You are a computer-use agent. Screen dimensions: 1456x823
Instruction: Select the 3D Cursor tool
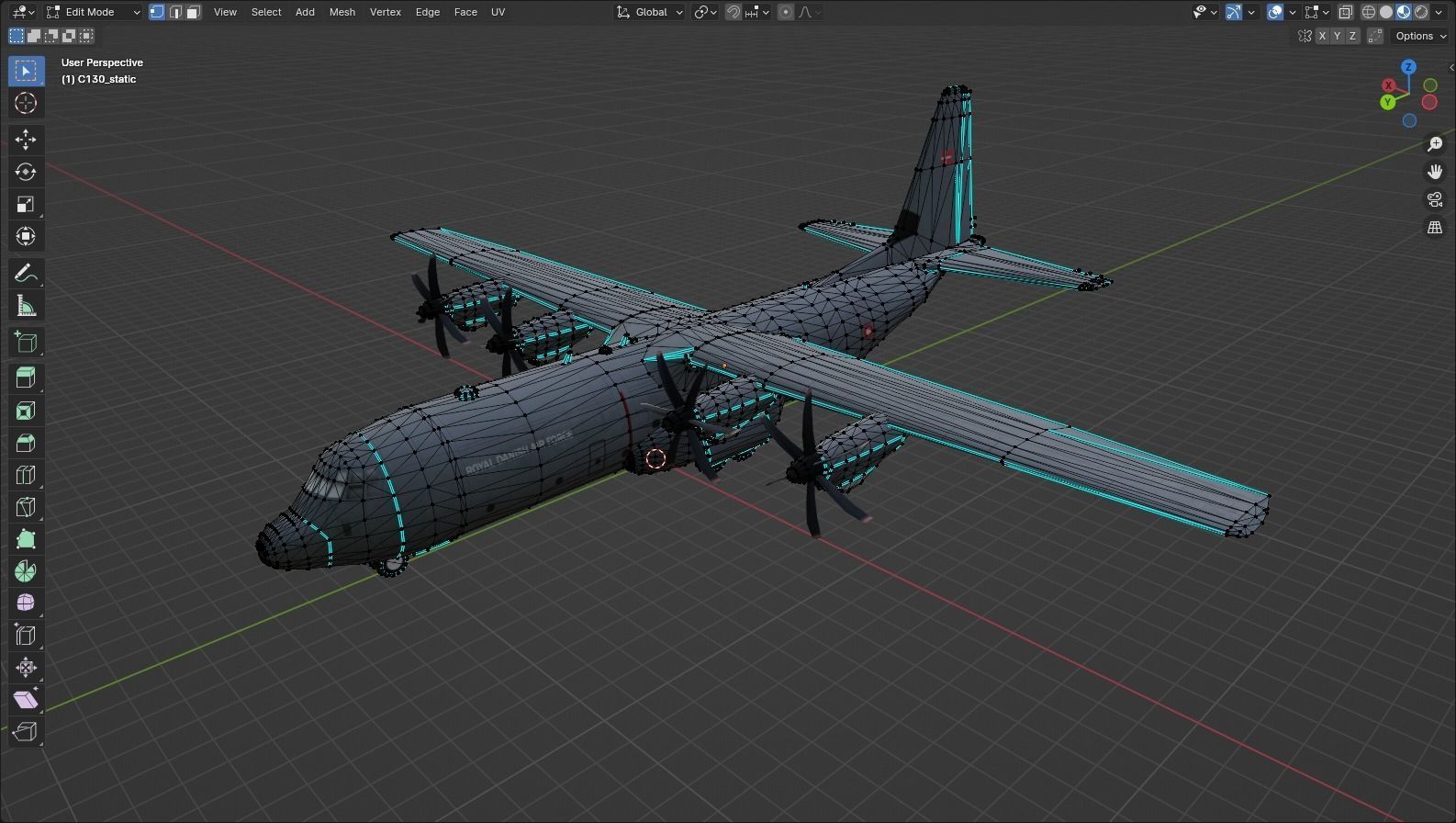[x=26, y=103]
